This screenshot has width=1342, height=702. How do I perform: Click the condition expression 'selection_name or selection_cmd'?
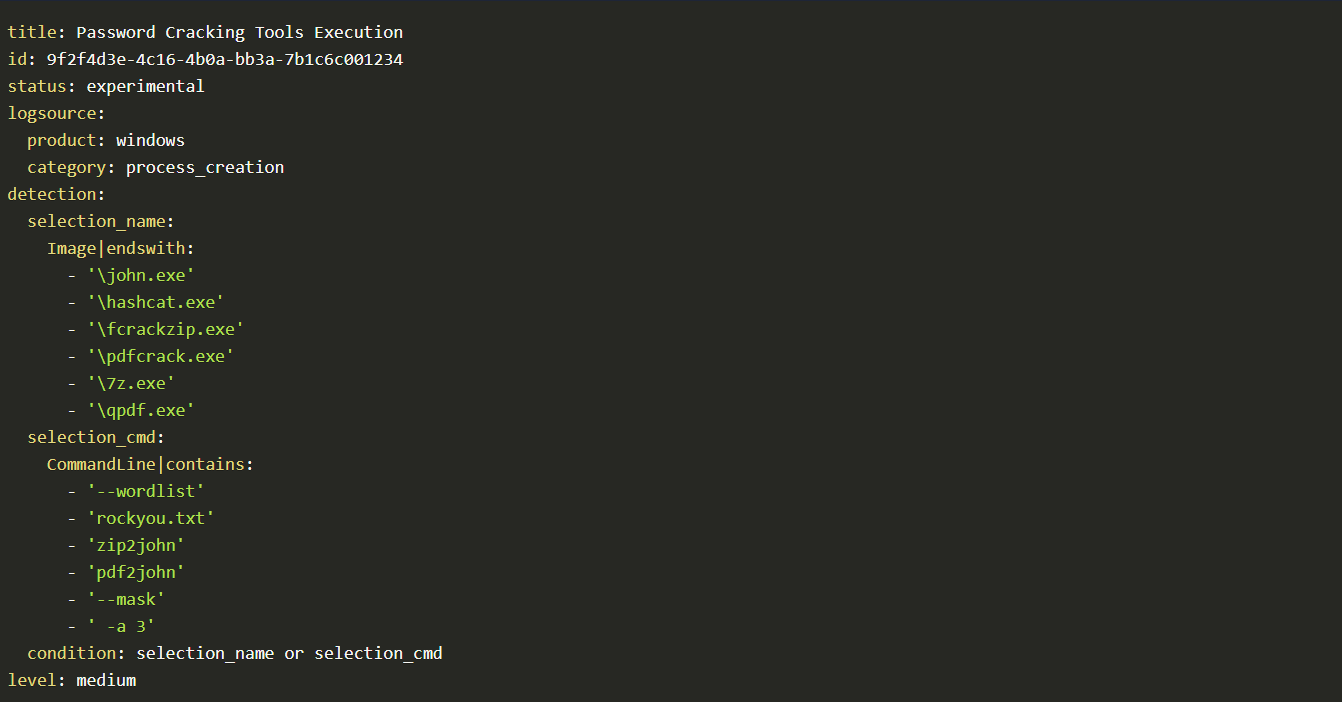pyautogui.click(x=289, y=653)
